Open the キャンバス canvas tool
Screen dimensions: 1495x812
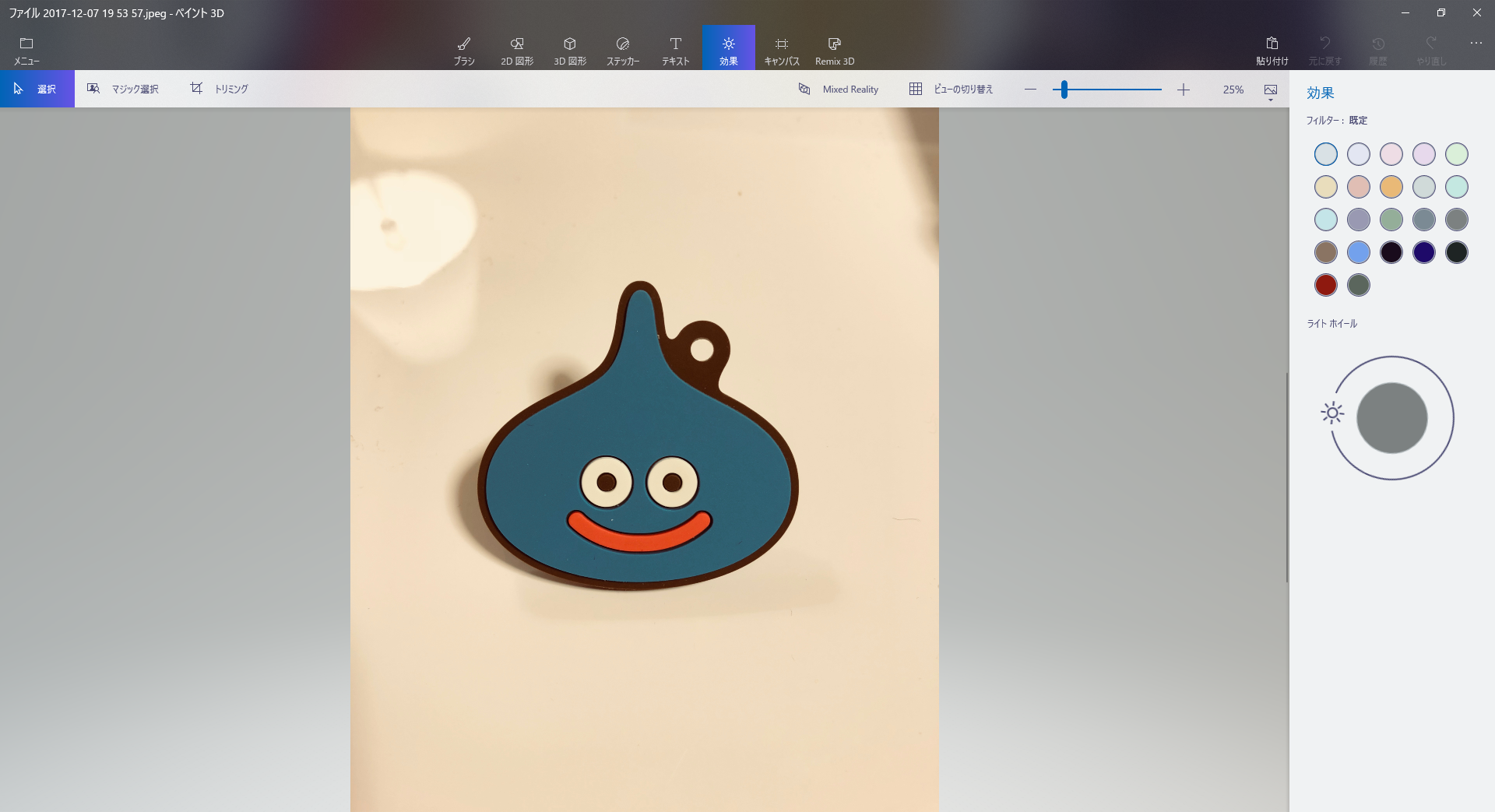pos(782,50)
